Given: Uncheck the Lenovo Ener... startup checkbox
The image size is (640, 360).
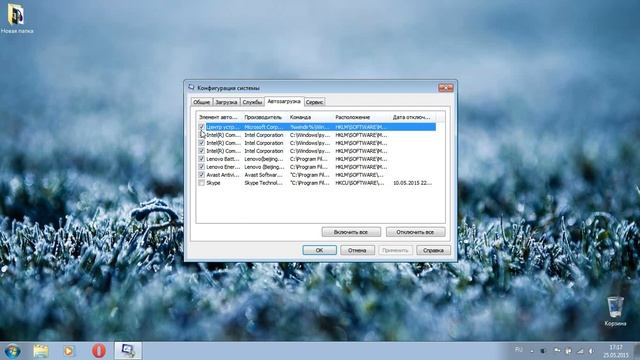Looking at the screenshot, I should click(202, 167).
